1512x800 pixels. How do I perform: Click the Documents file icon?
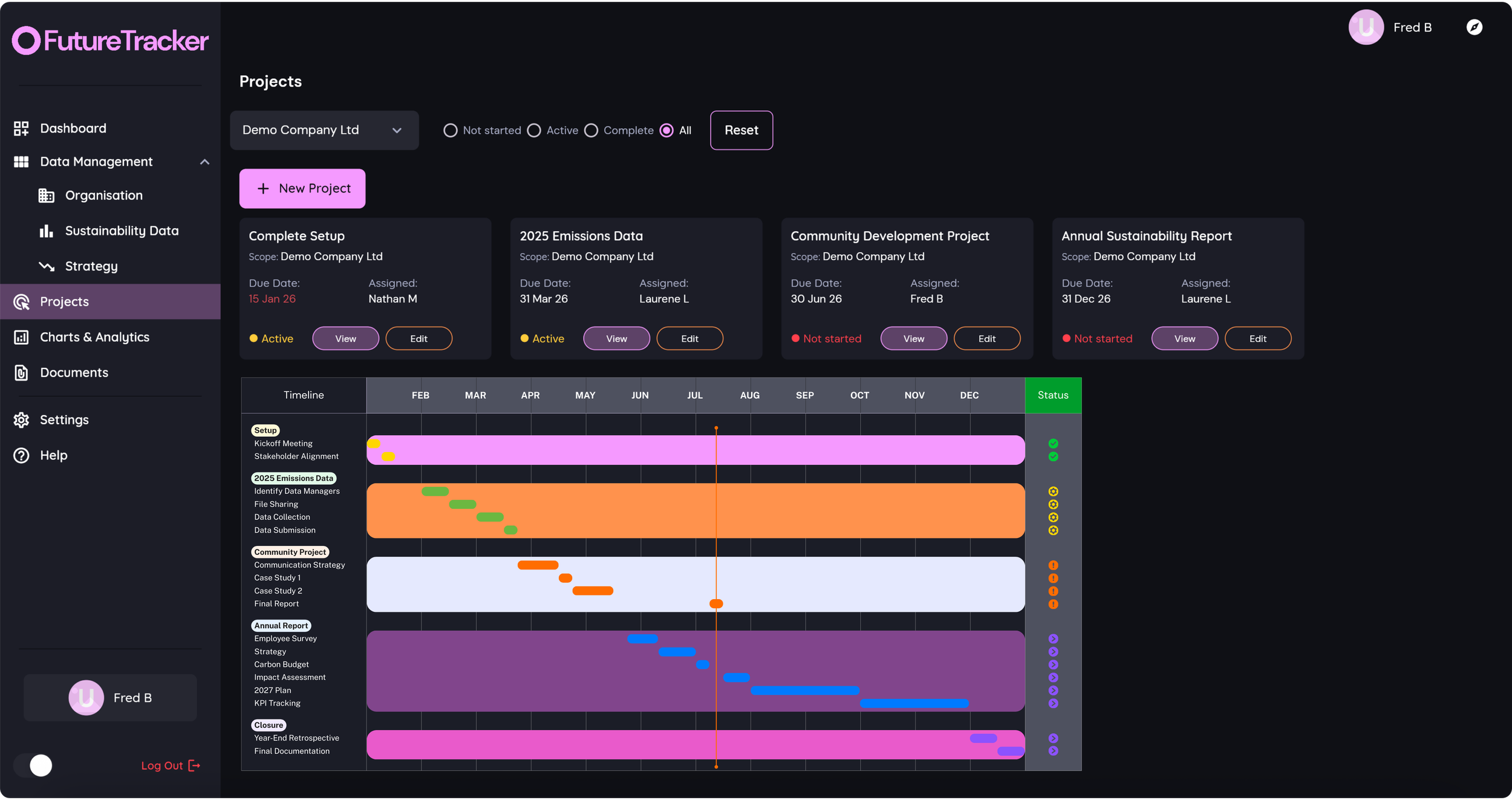point(21,373)
